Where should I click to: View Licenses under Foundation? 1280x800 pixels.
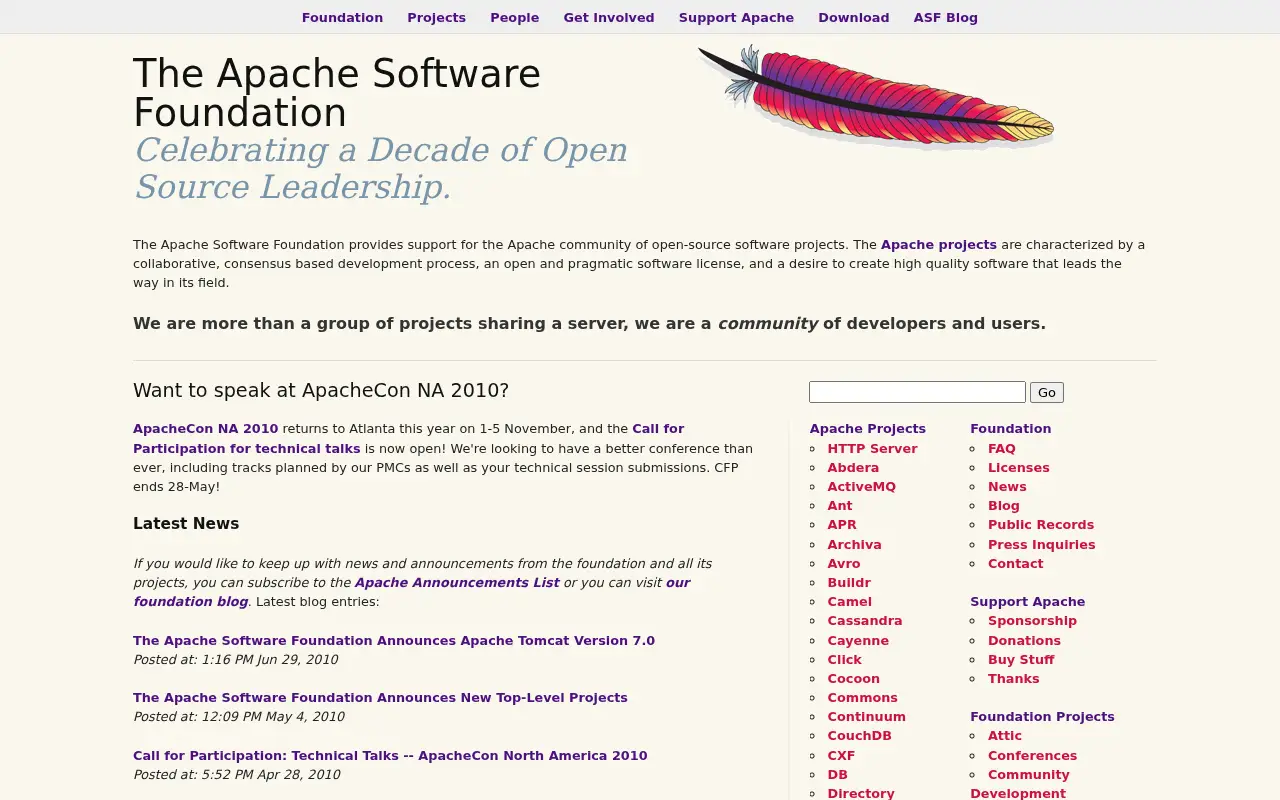(1019, 468)
